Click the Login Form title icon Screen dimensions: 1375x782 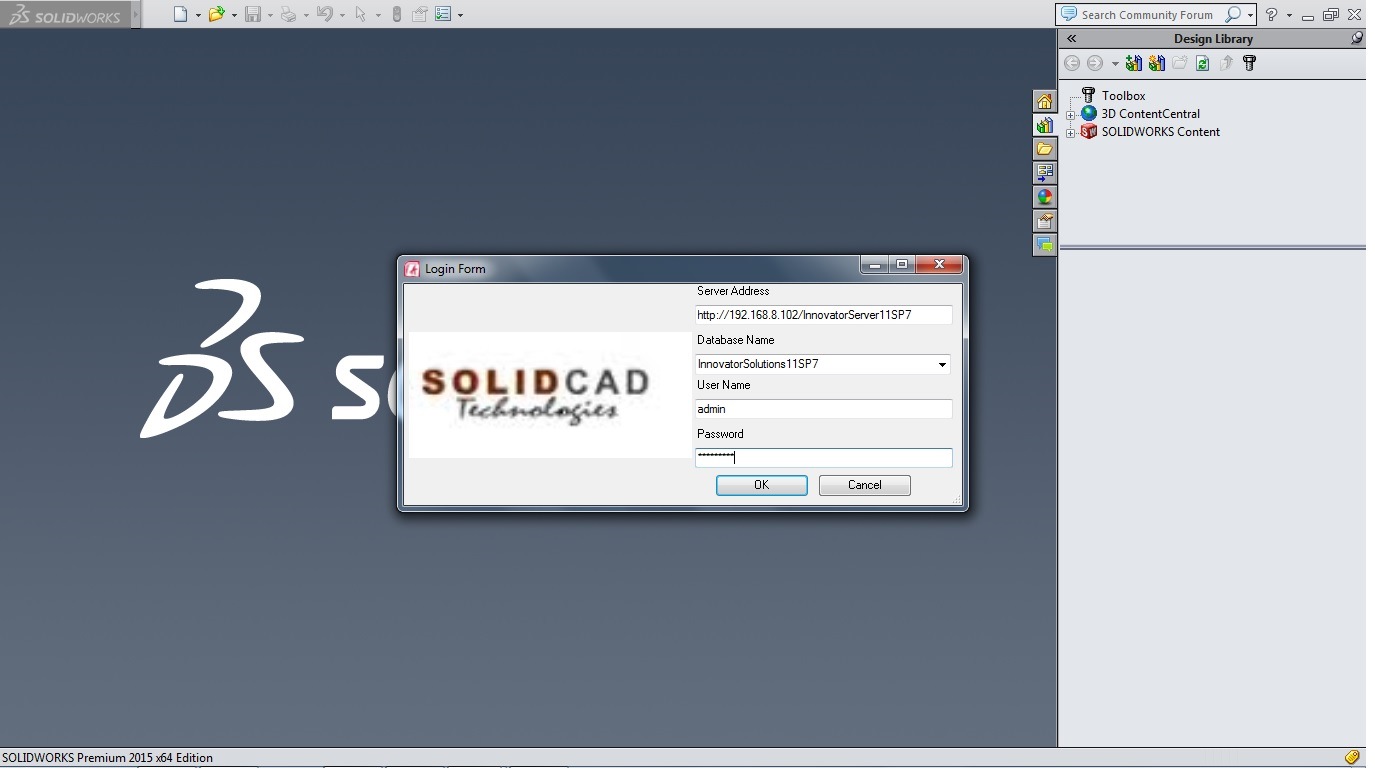click(411, 268)
